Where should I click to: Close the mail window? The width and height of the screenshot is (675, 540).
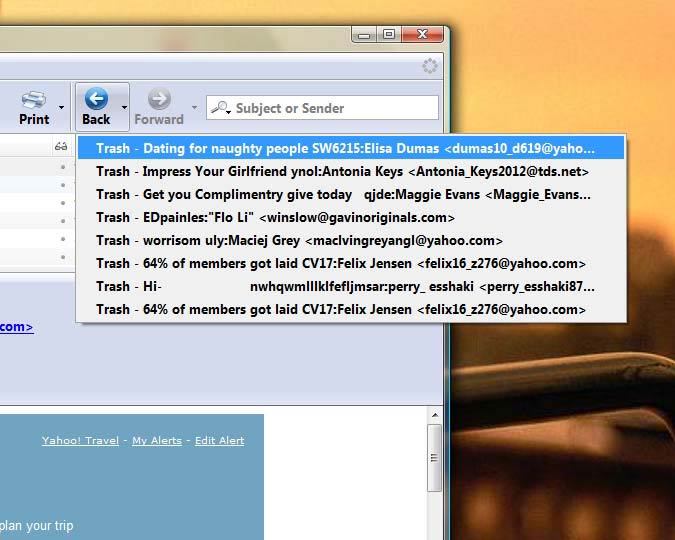click(422, 34)
